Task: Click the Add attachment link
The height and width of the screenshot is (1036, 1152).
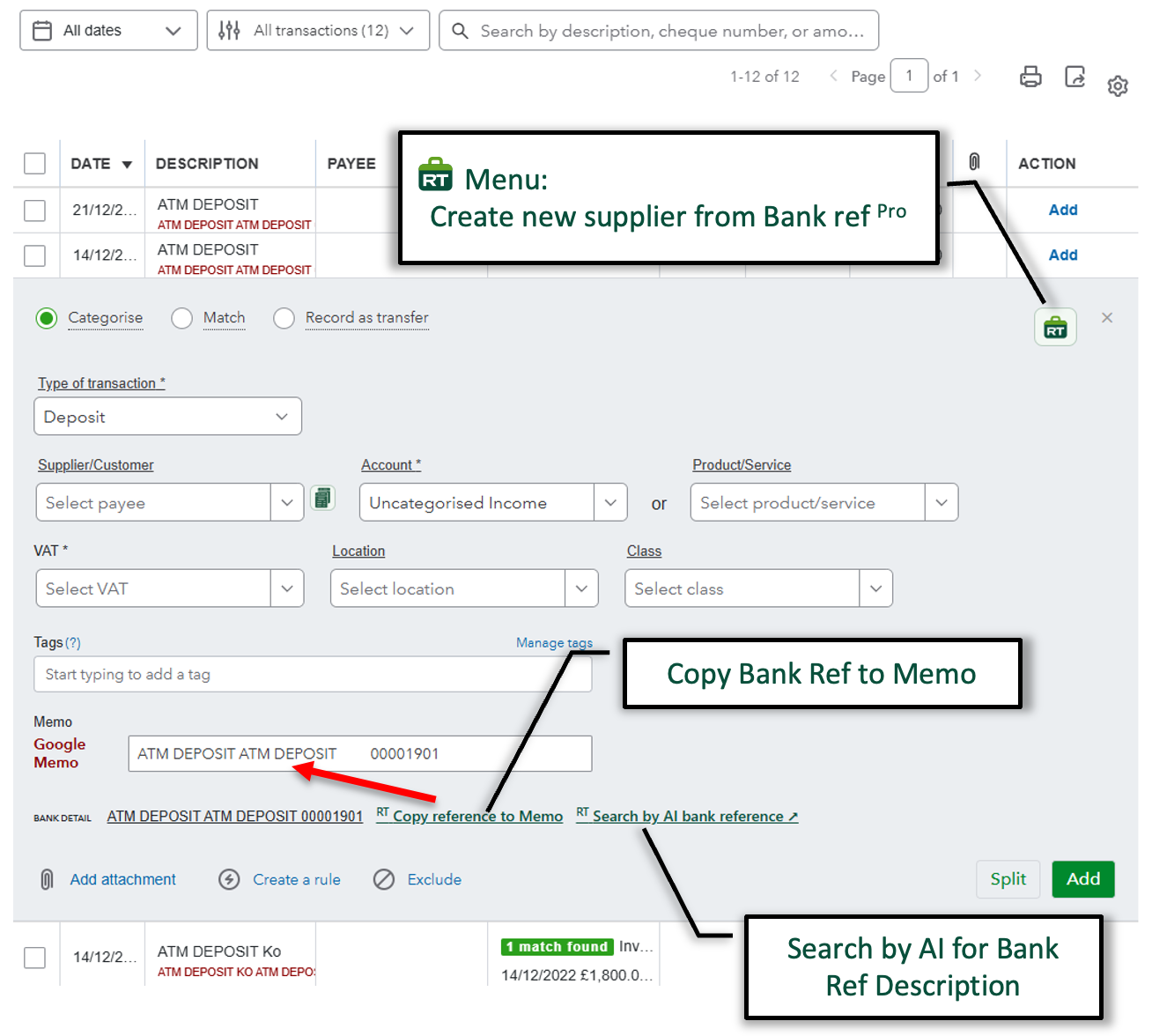Action: click(x=122, y=879)
